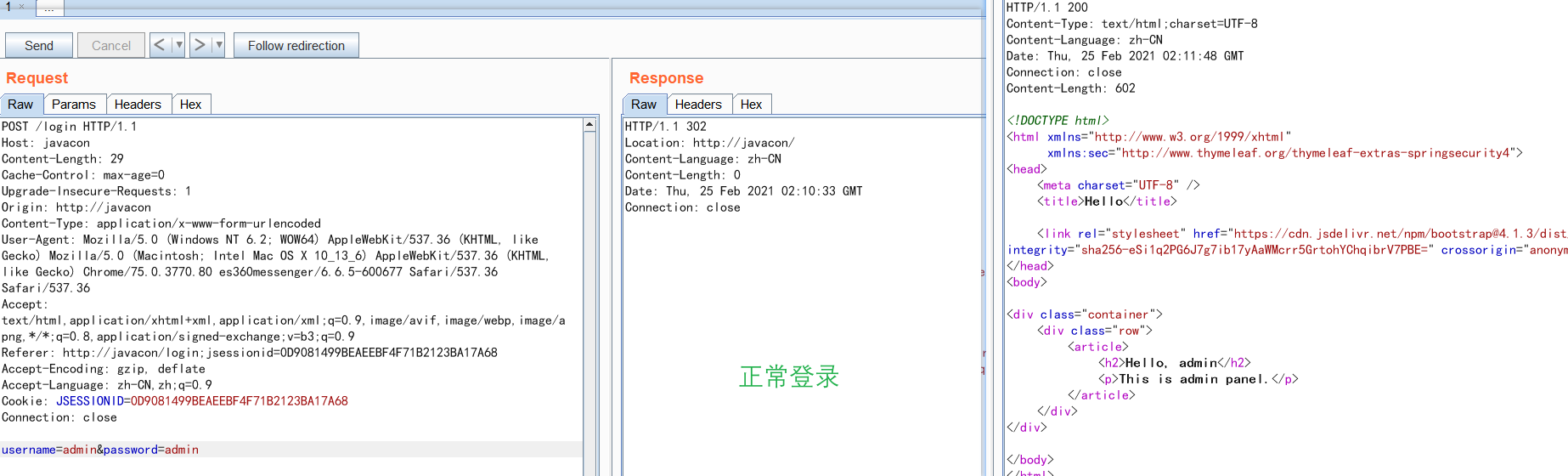Viewport: 1568px width, 476px height.
Task: Click the 'HTTP/1.1 302' response status line
Action: pyautogui.click(x=666, y=127)
